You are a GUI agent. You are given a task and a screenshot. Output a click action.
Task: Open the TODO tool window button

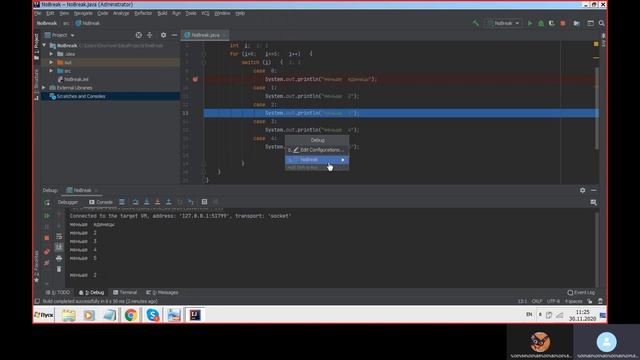click(x=58, y=293)
